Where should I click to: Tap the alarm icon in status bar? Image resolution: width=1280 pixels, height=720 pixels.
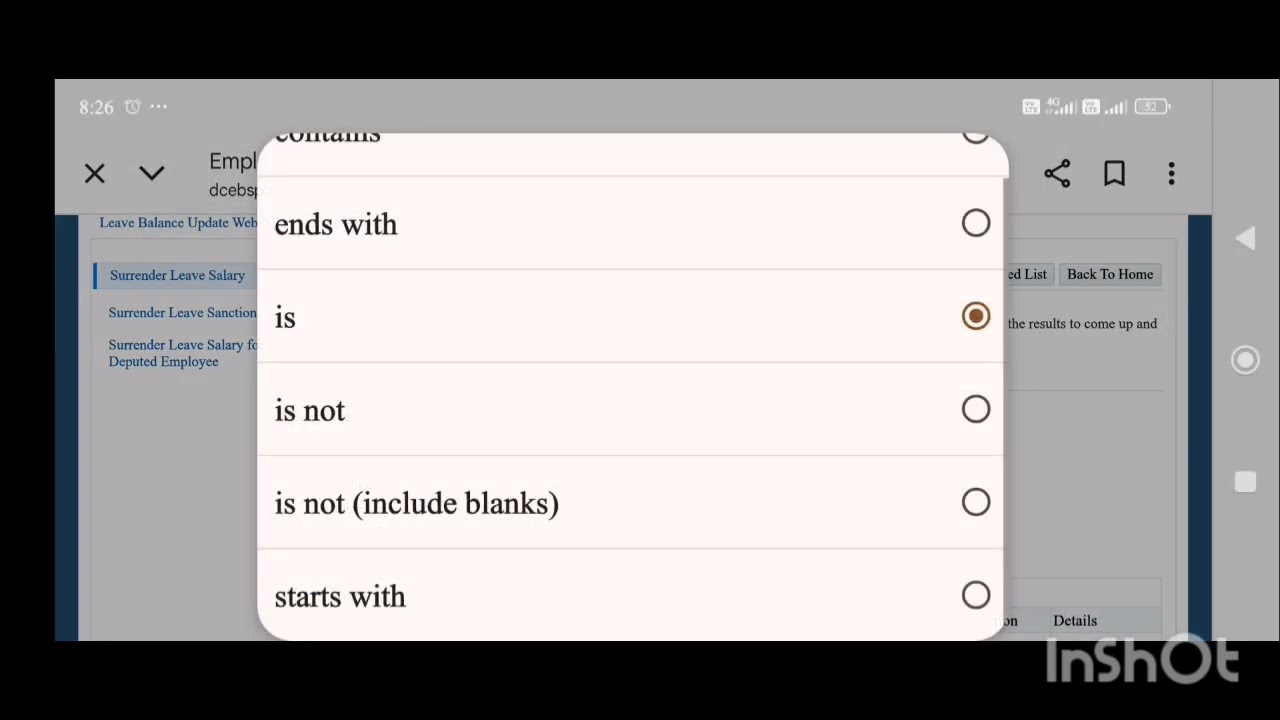tap(132, 106)
